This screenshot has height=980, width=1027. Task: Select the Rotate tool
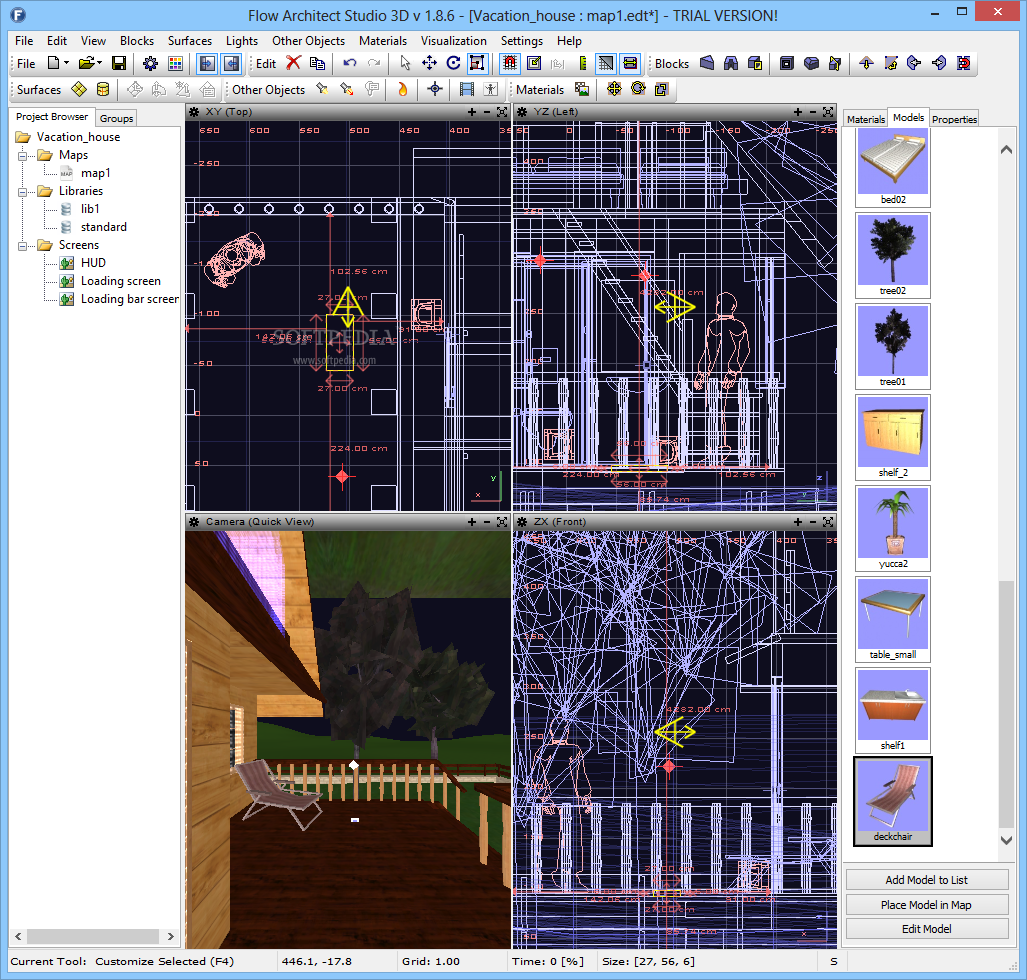pyautogui.click(x=453, y=63)
